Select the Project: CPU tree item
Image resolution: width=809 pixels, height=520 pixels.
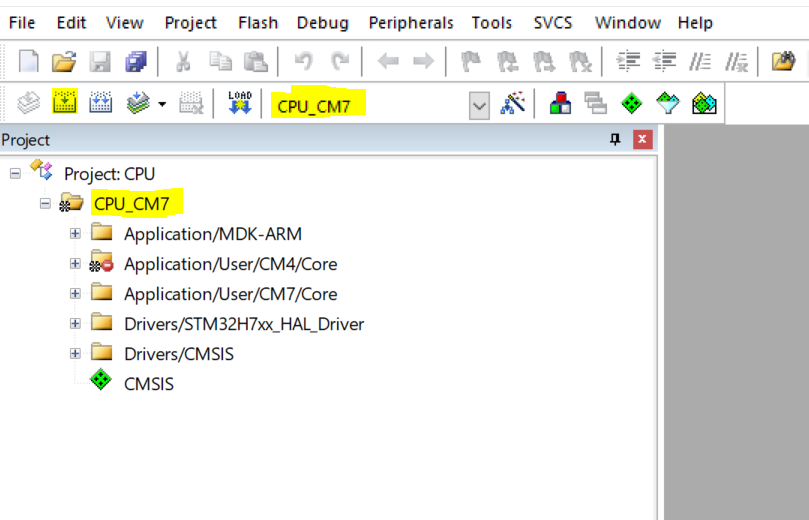(x=109, y=174)
